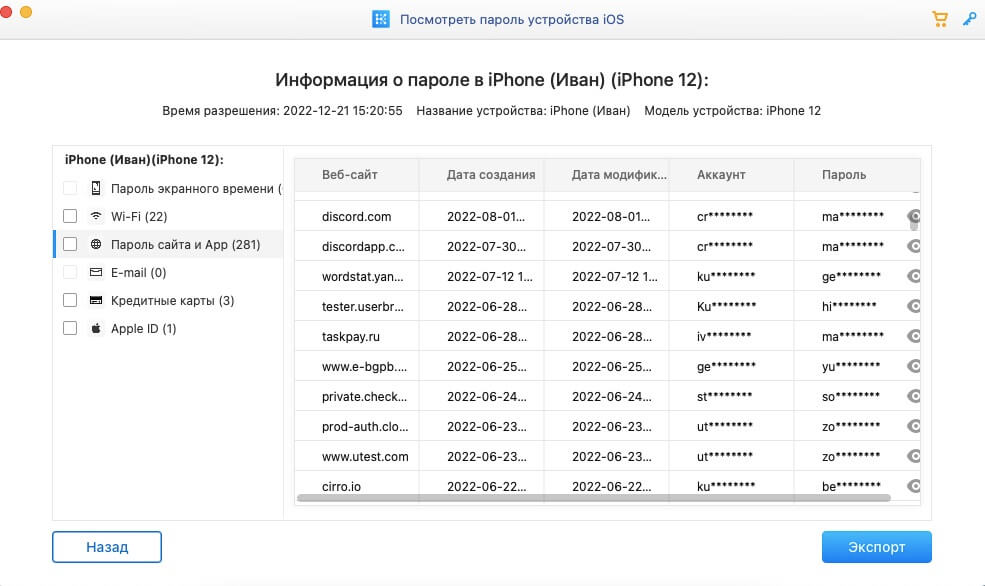Select Пароль сайта и App category
The image size is (985, 586).
click(x=172, y=244)
